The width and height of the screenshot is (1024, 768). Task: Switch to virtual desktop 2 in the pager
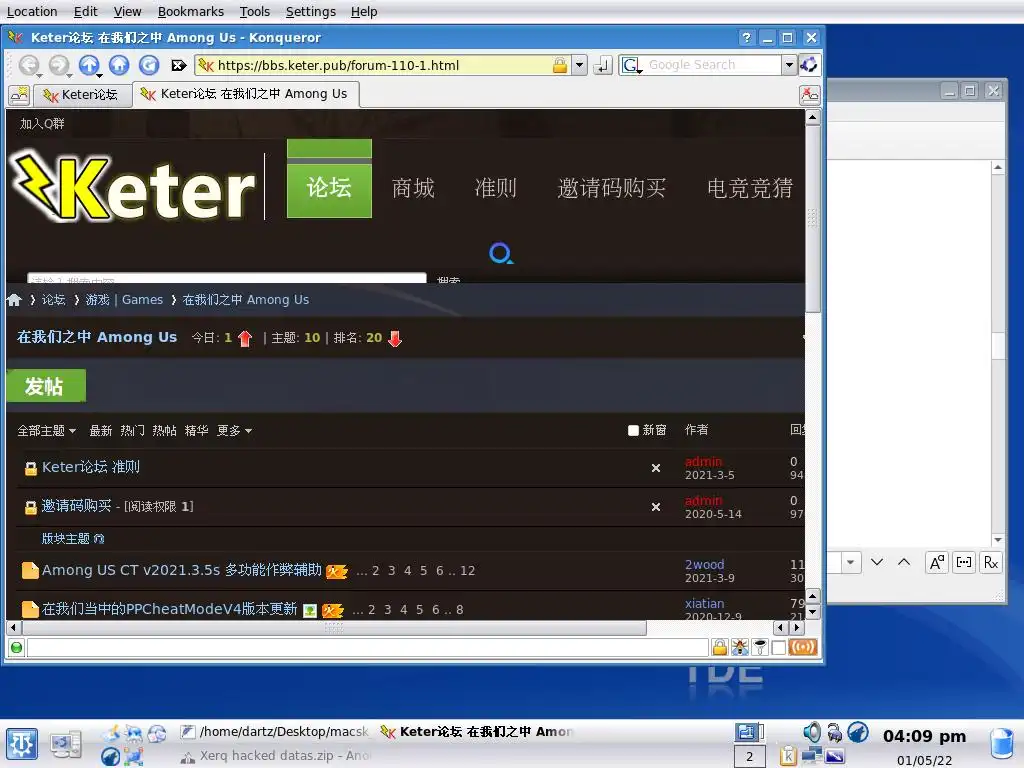[x=749, y=756]
